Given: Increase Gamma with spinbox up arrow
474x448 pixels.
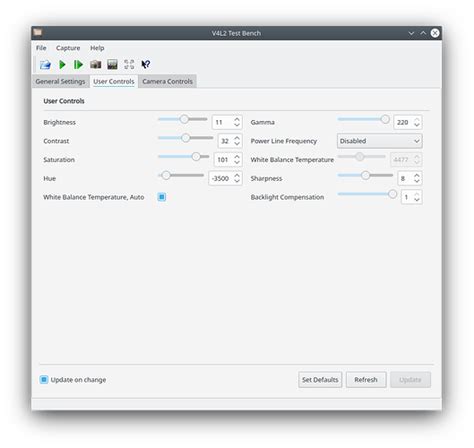Looking at the screenshot, I should [x=417, y=119].
